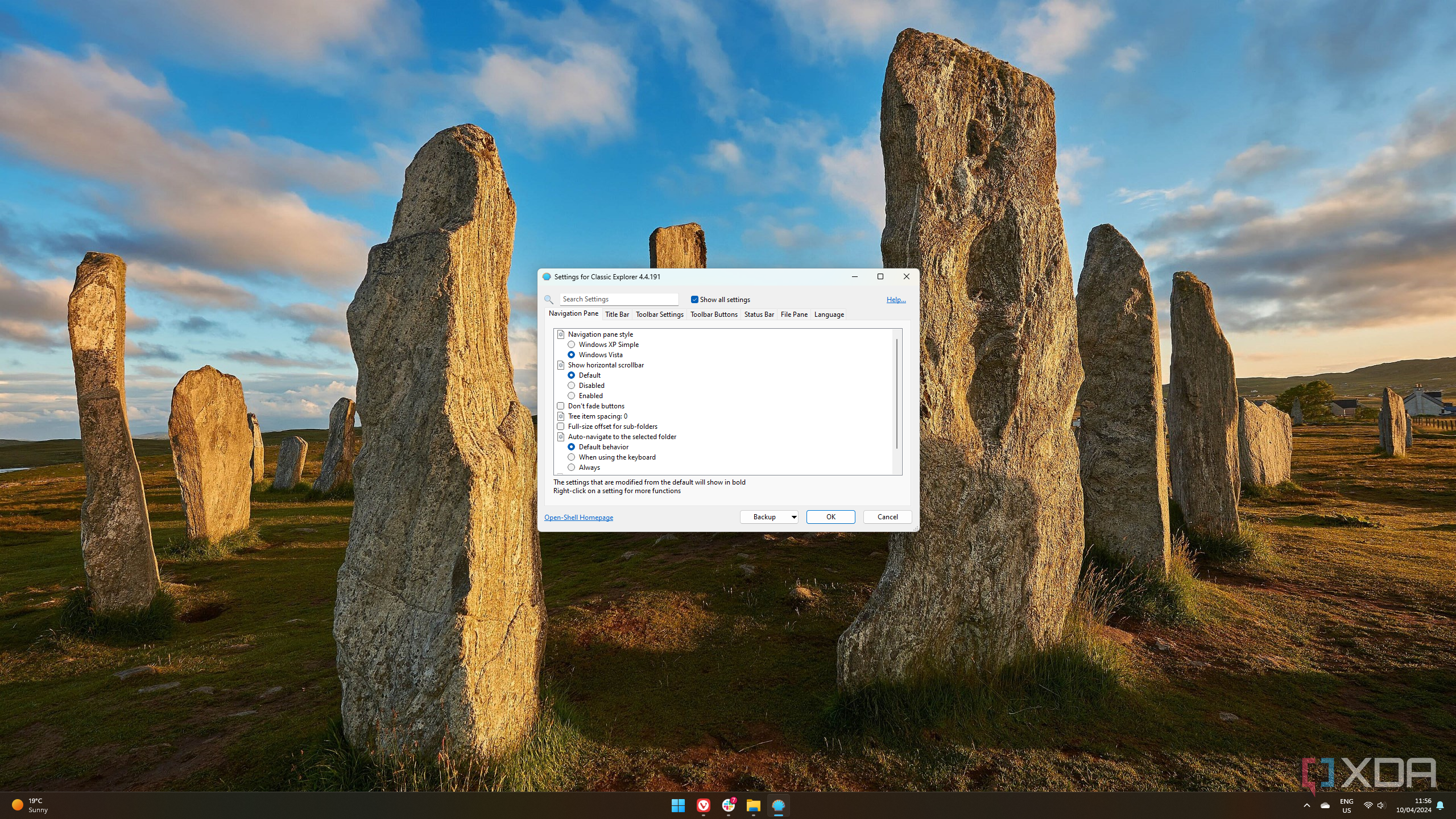Screen dimensions: 1456x819
Task: Enable Full-size offset for sub-folders
Action: [x=561, y=427]
